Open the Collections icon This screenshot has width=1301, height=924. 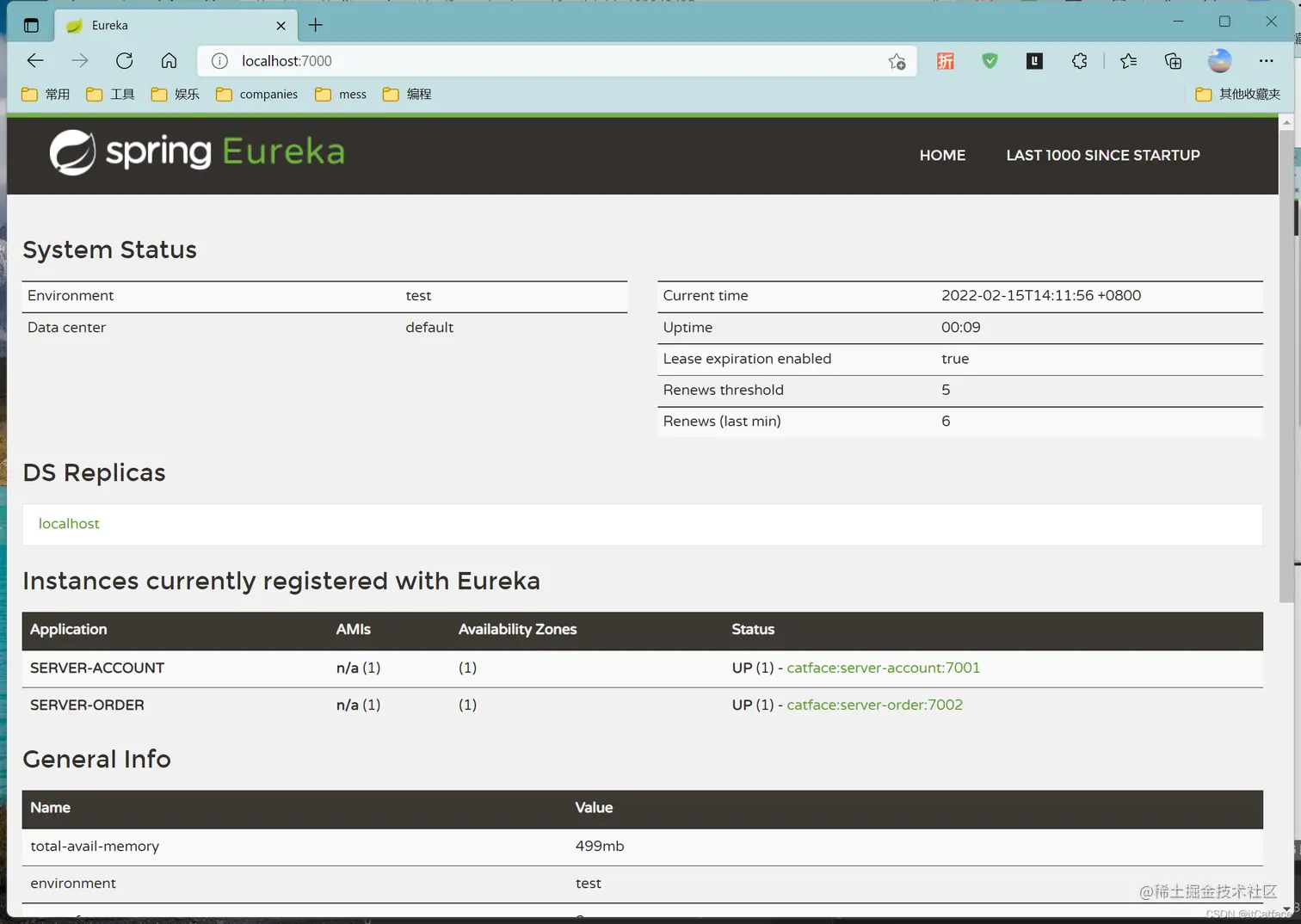[1173, 61]
